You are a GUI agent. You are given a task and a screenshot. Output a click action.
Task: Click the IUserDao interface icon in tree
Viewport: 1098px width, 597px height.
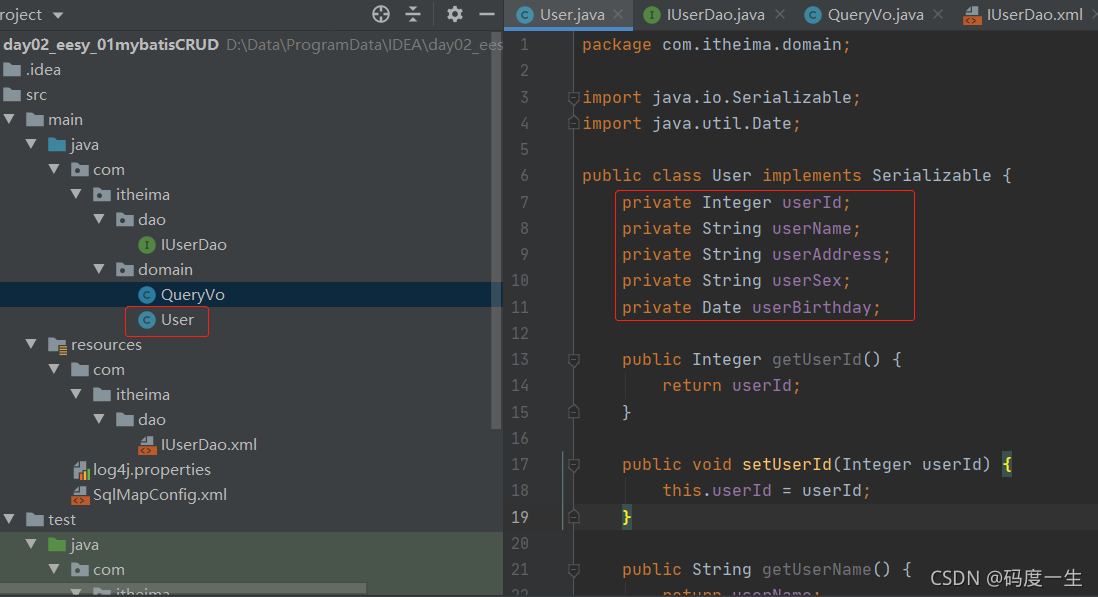tap(146, 245)
